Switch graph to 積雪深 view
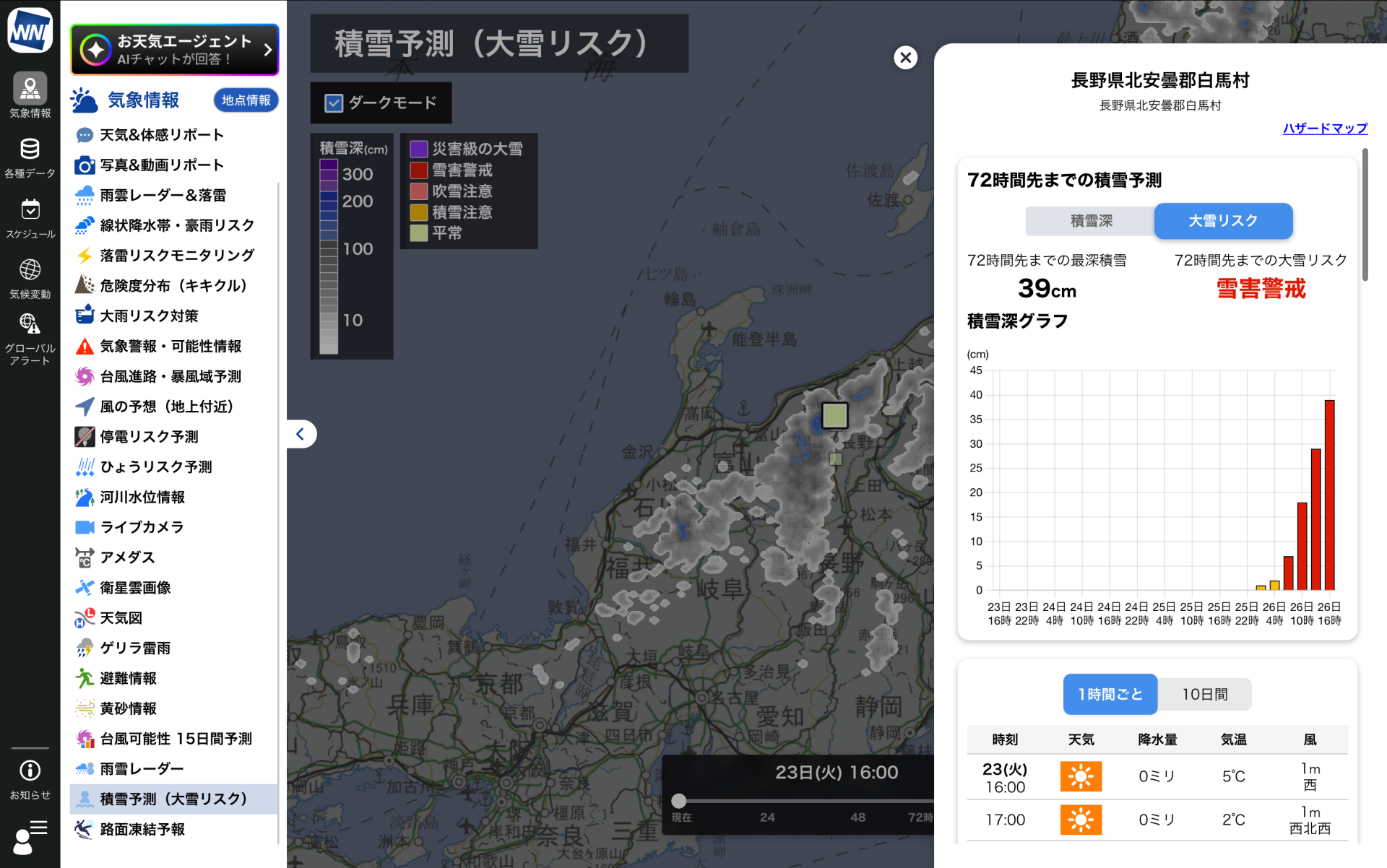The width and height of the screenshot is (1387, 868). 1090,221
